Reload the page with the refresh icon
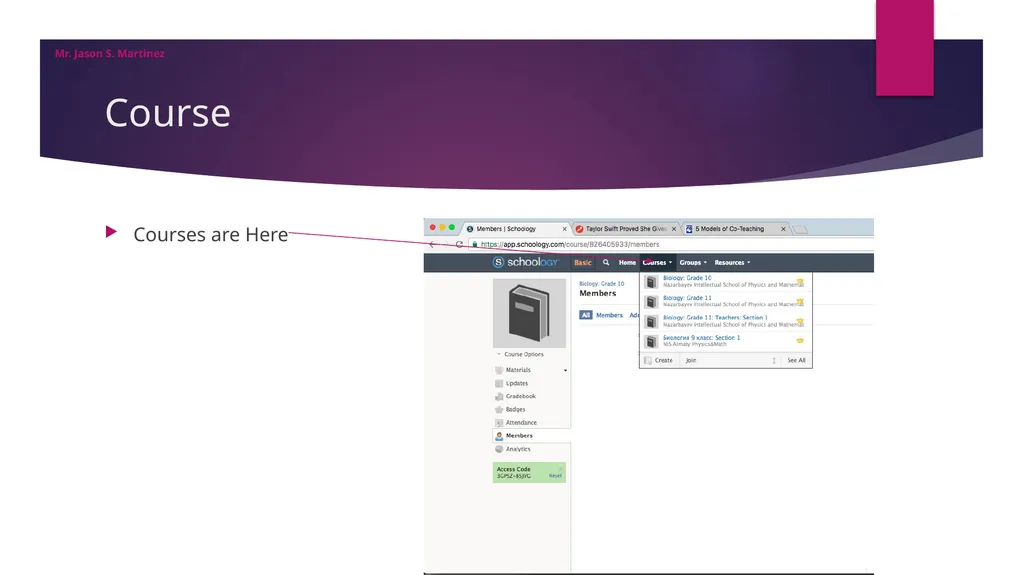The image size is (1024, 575). [x=459, y=244]
